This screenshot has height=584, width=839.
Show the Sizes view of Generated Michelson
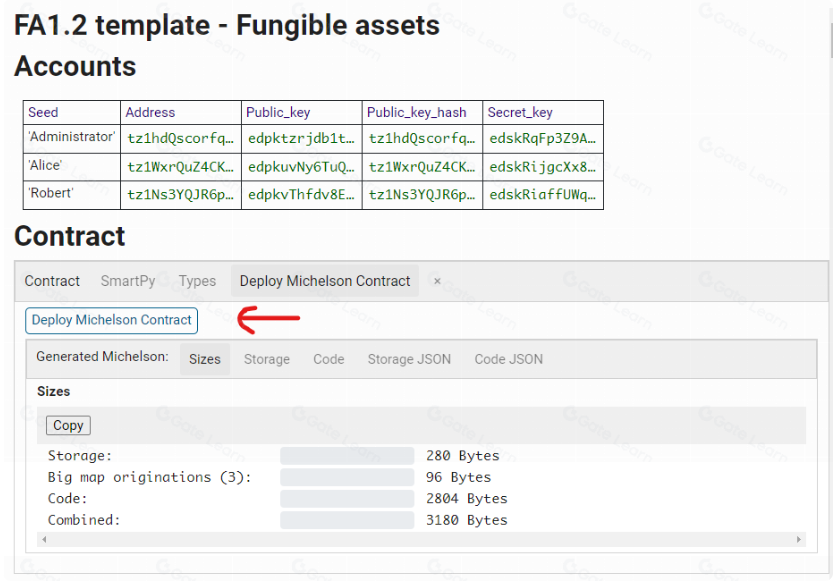click(x=204, y=359)
